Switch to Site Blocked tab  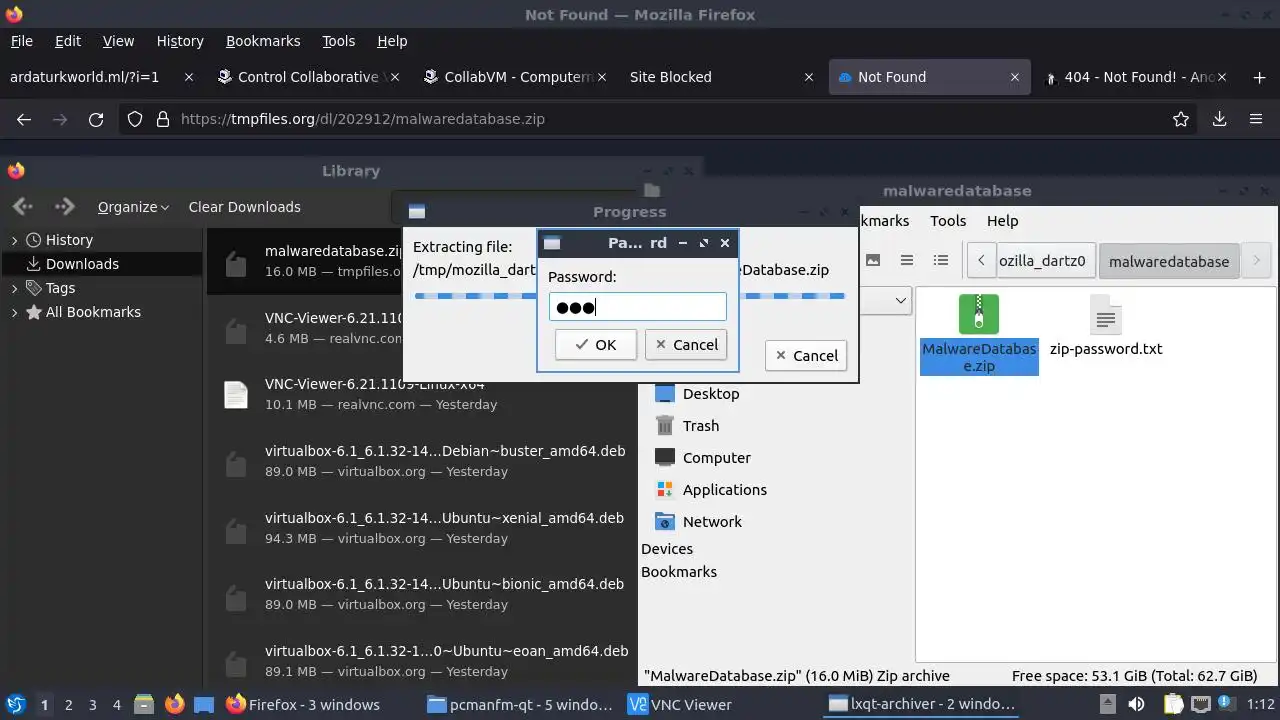coord(720,77)
